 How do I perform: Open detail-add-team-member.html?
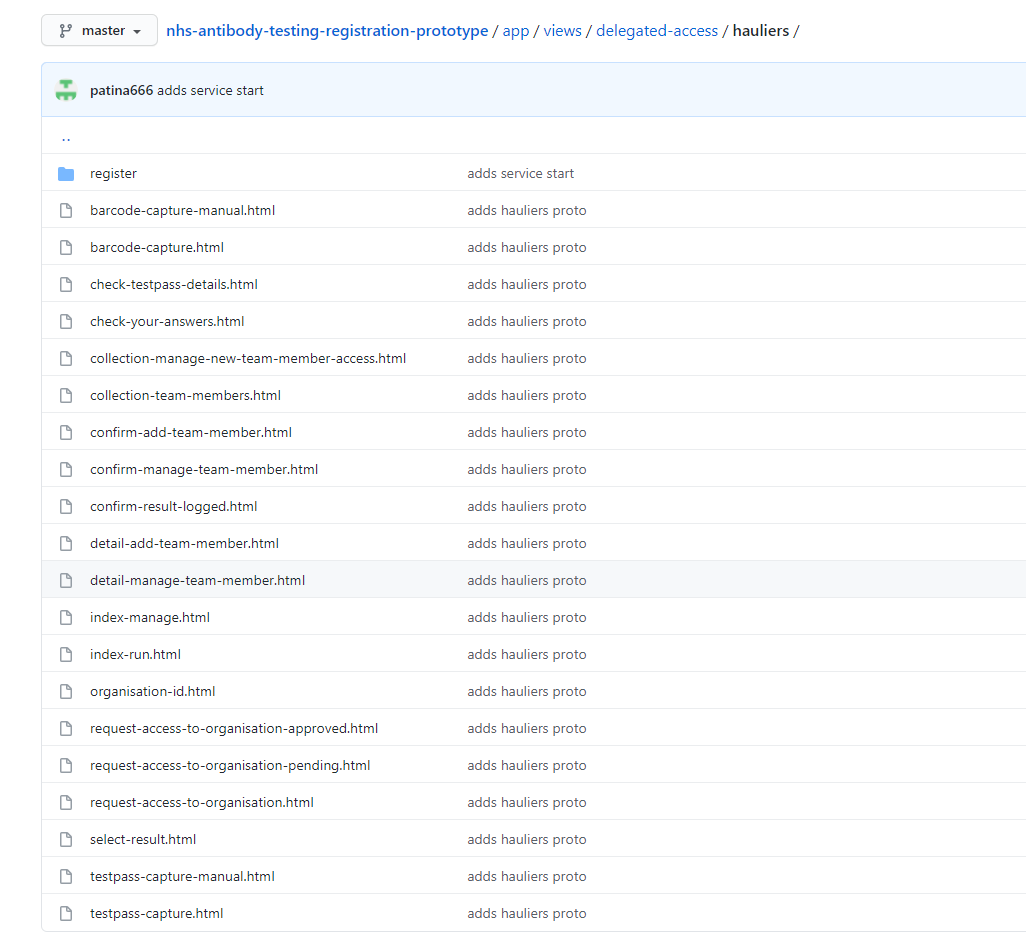click(185, 543)
